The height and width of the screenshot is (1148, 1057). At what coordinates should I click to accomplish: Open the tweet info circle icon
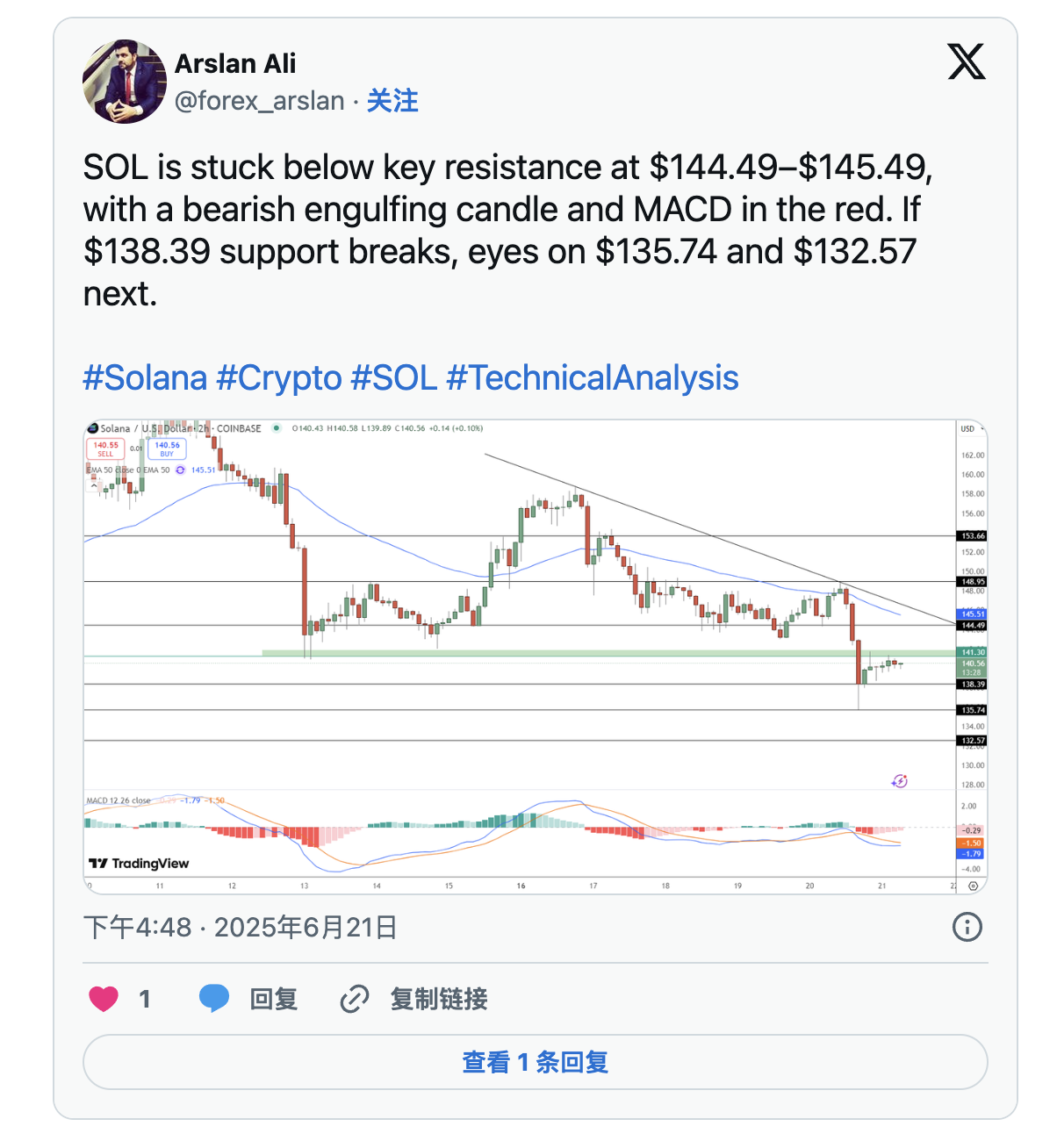point(967,927)
